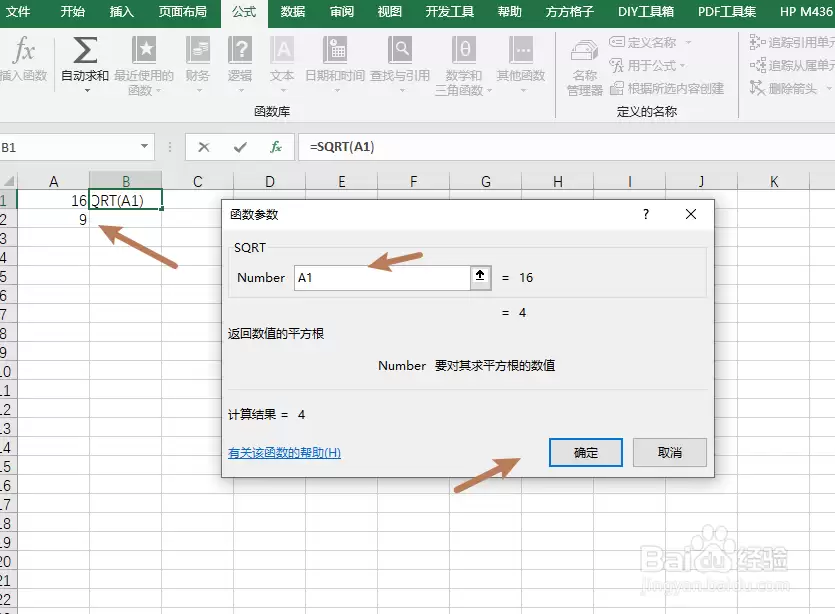Viewport: 835px width, 614px height.
Task: Click the Remove Arrows icon
Action: click(x=757, y=88)
